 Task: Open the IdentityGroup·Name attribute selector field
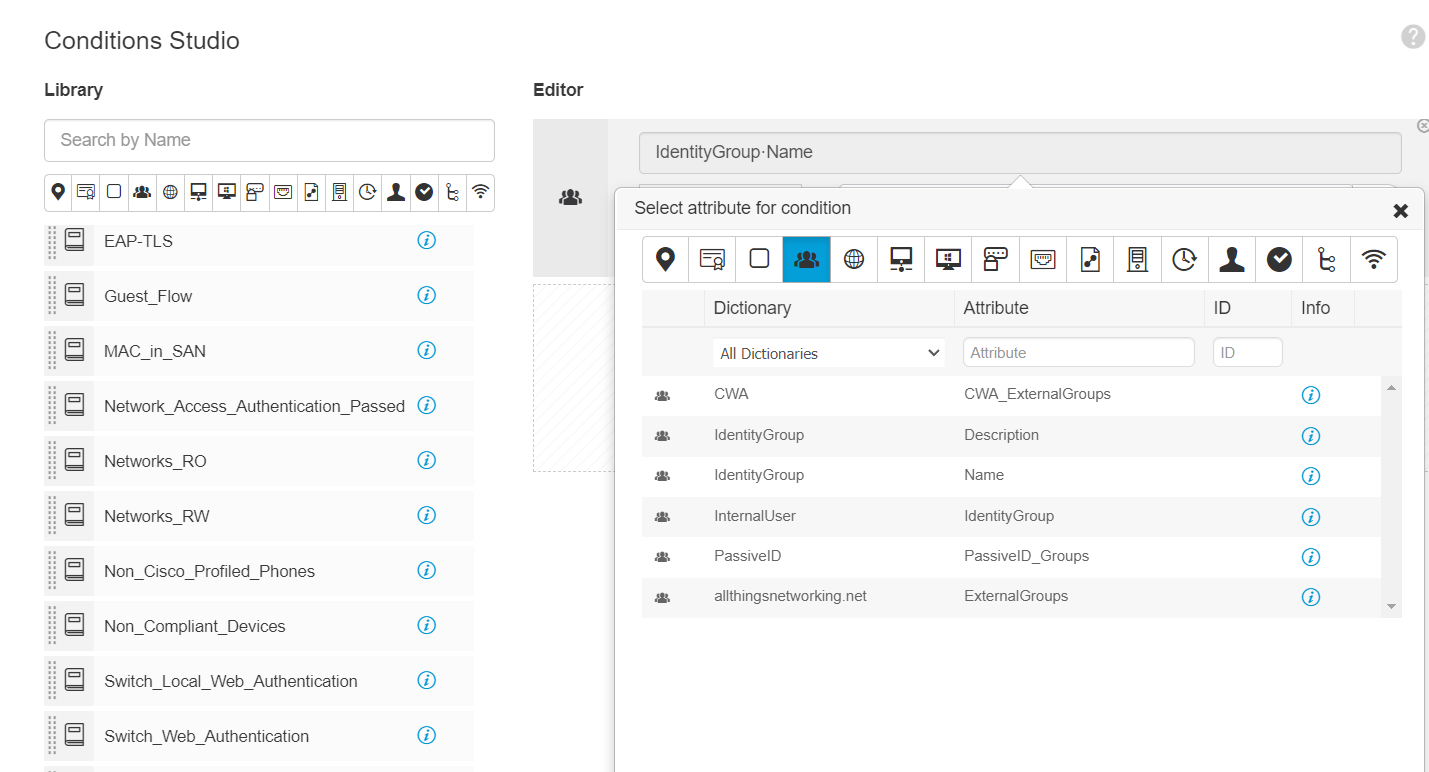point(1019,153)
